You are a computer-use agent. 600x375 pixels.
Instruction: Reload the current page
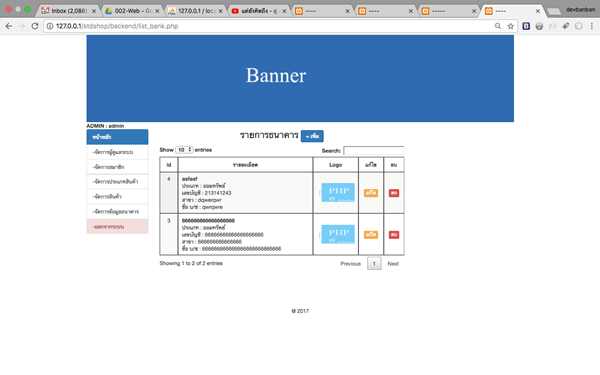click(x=35, y=26)
